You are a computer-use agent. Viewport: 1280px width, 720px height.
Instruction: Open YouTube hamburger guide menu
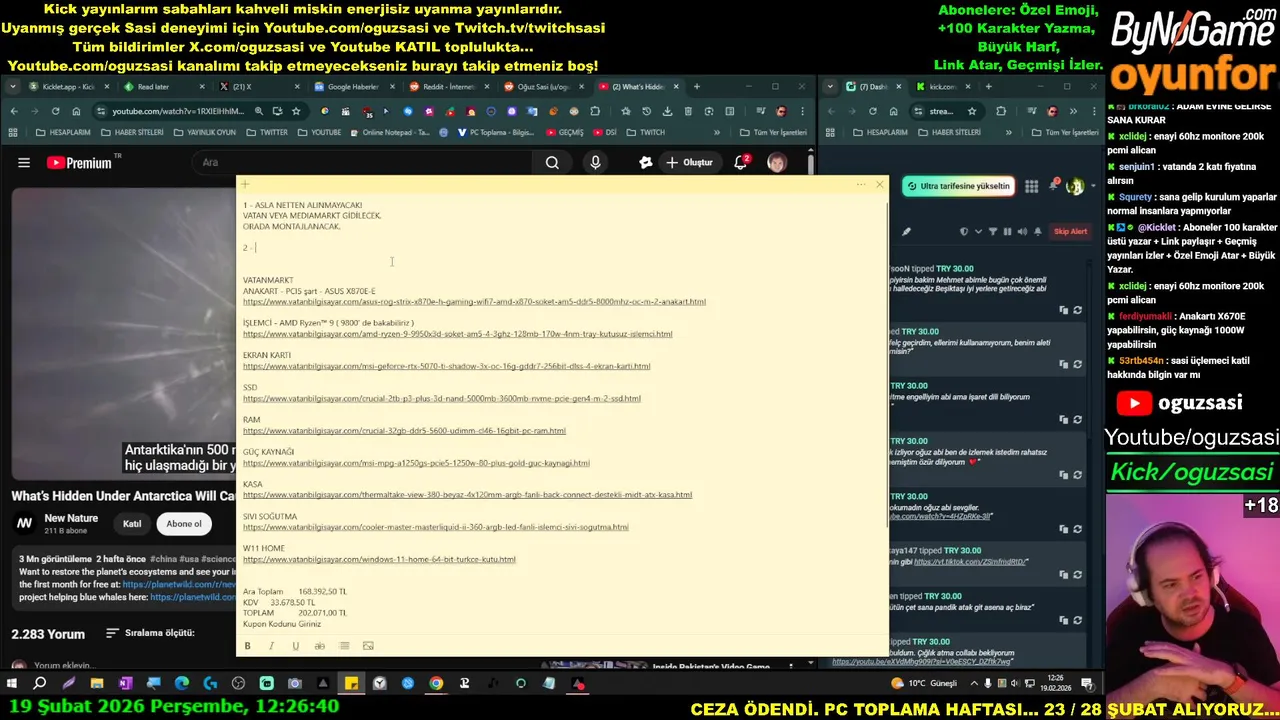[24, 163]
